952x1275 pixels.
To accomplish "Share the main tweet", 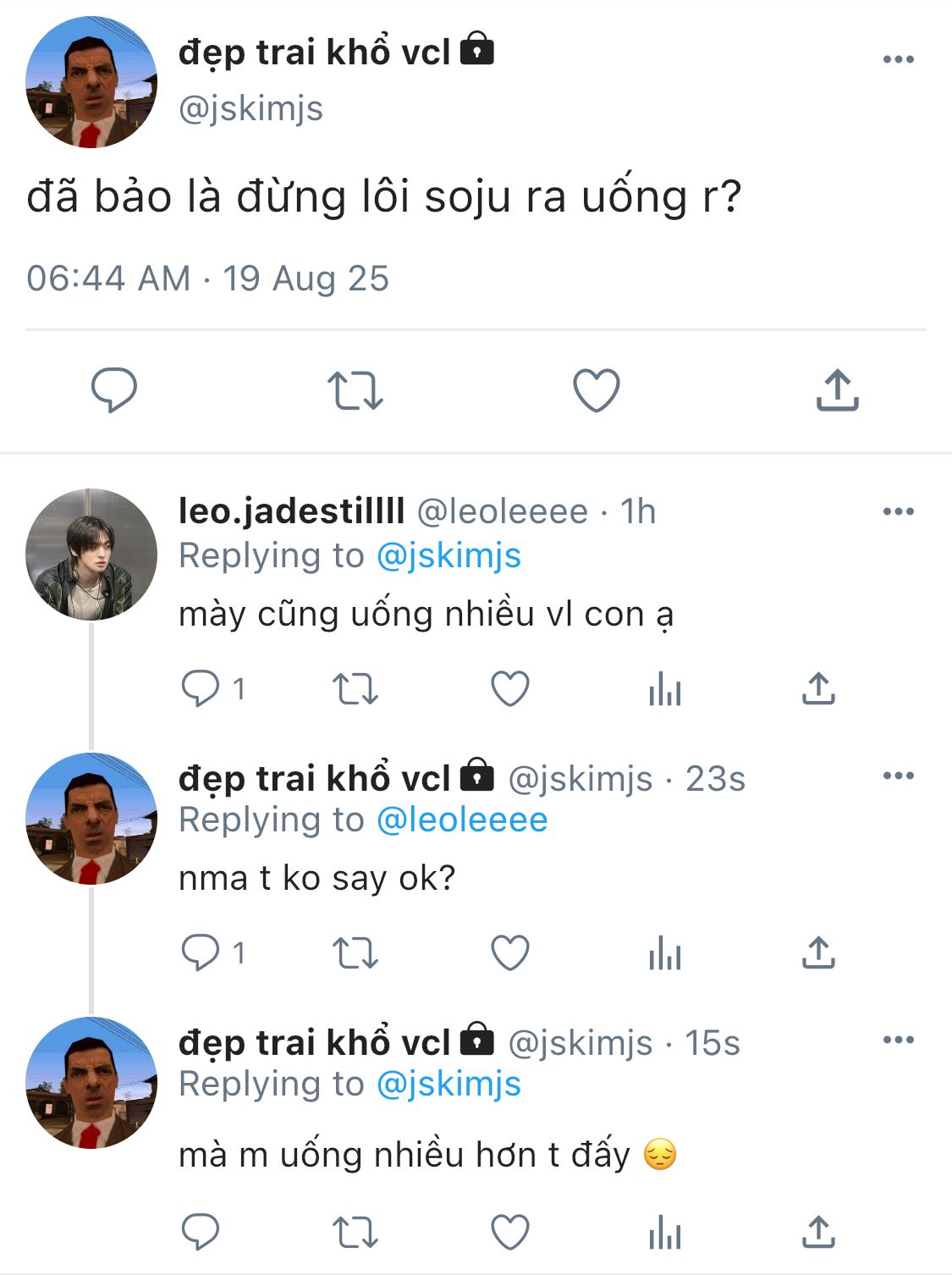I will 837,390.
